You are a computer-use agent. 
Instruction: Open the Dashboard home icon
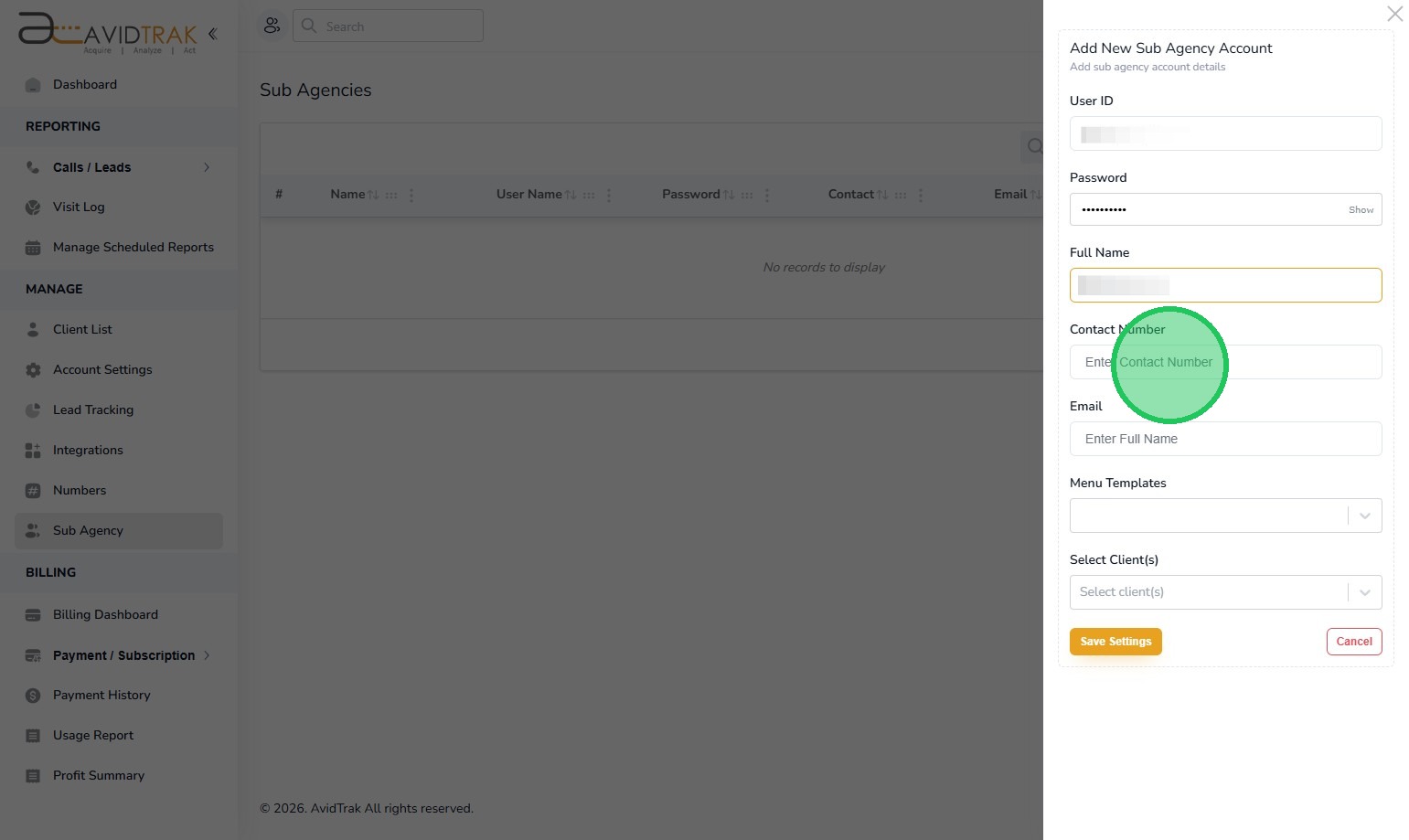(33, 85)
